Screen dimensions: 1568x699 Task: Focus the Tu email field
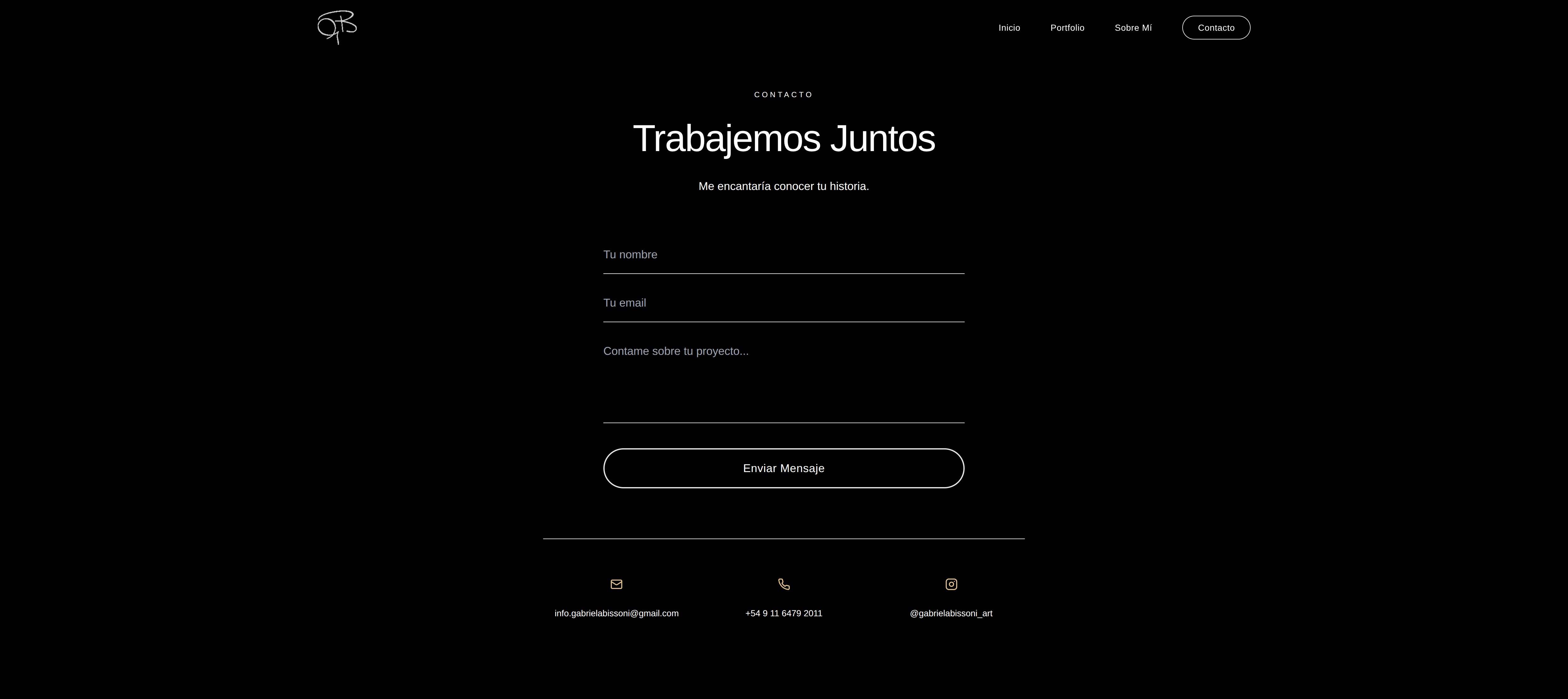coord(783,303)
